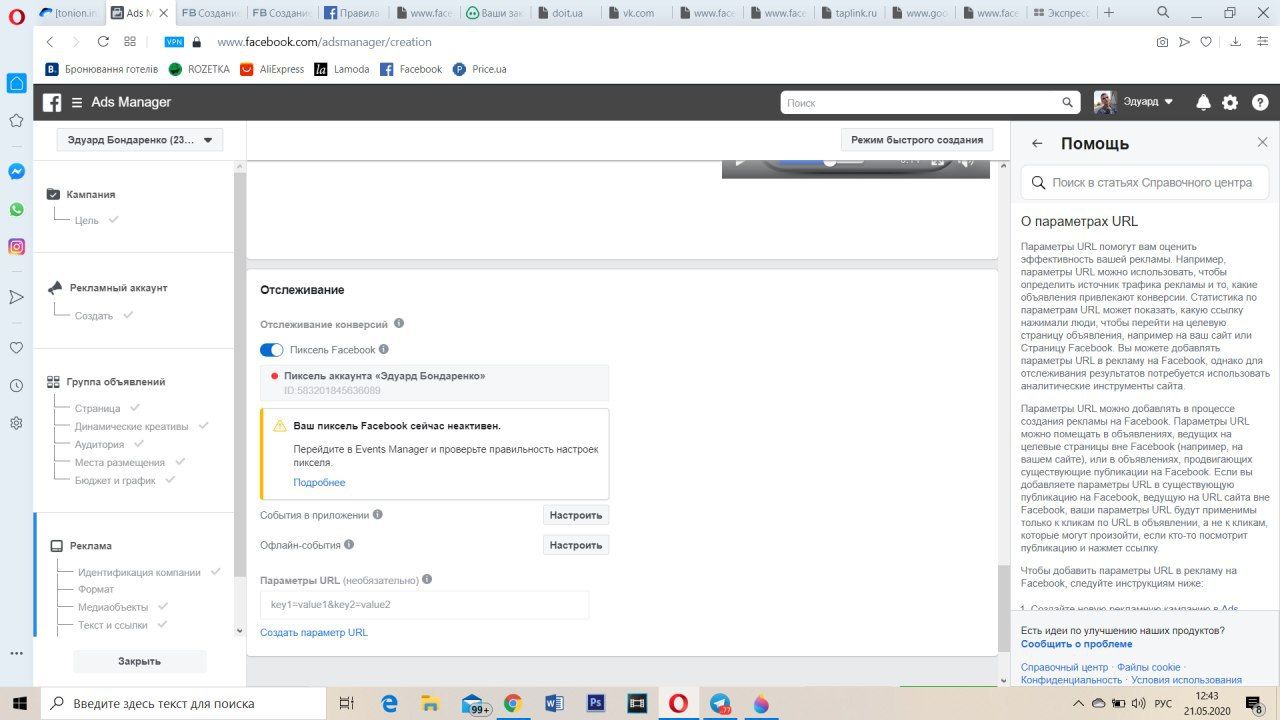The image size is (1280, 720).
Task: Open WhatsApp in the Opera sidebar
Action: pyautogui.click(x=16, y=209)
